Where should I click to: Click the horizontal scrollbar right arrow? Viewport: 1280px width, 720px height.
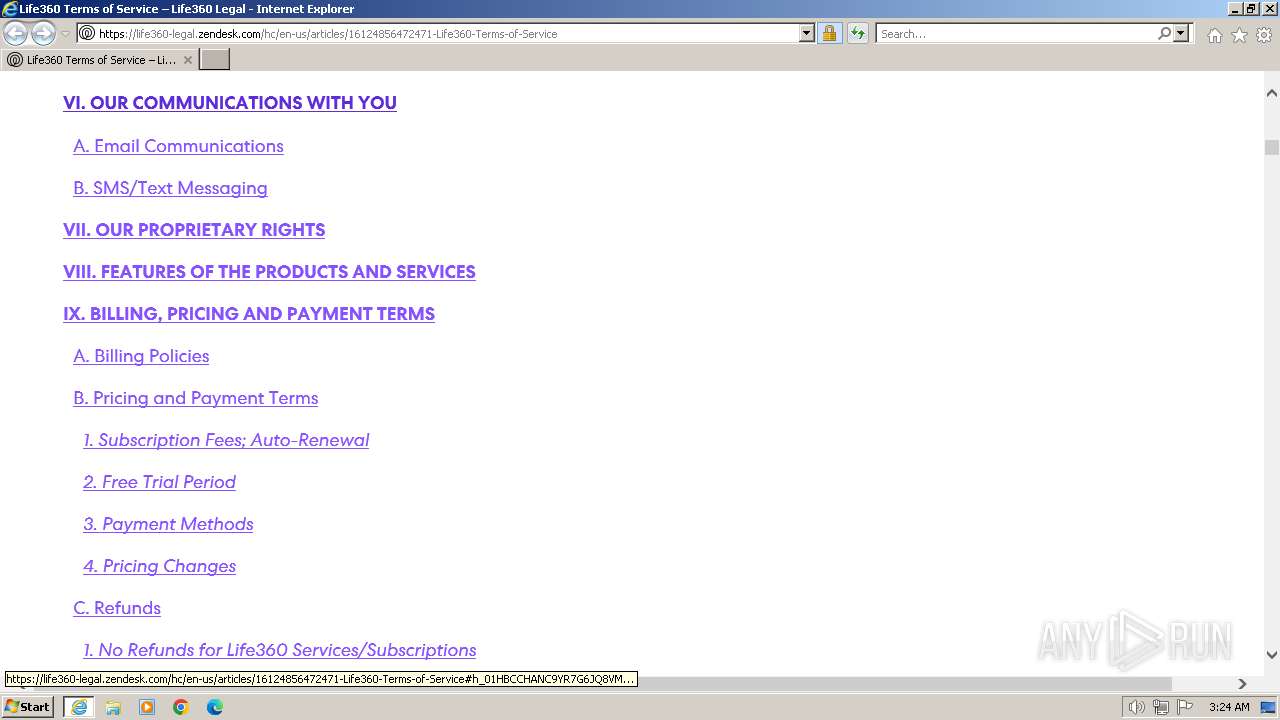(x=1242, y=683)
